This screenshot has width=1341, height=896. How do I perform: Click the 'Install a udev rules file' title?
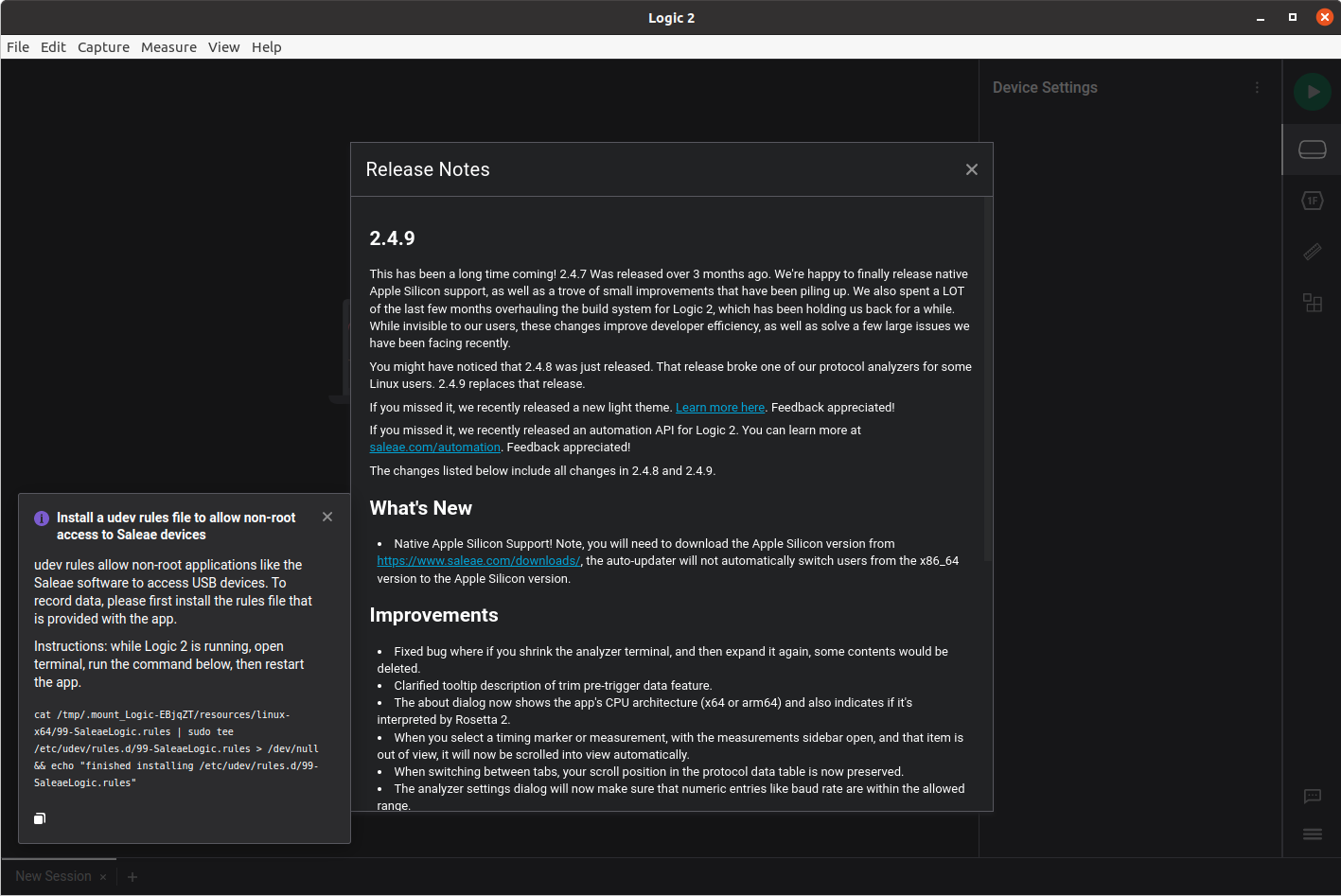point(176,526)
